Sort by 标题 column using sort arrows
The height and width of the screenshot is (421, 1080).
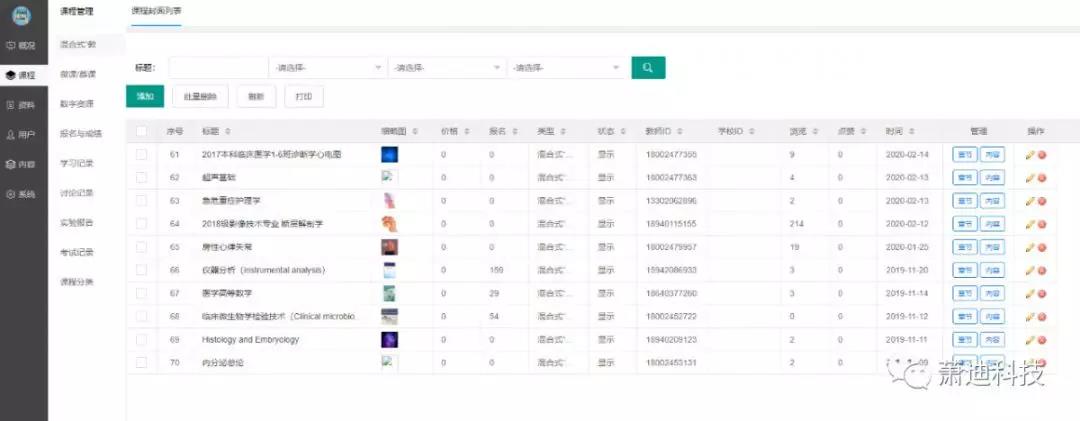[227, 132]
